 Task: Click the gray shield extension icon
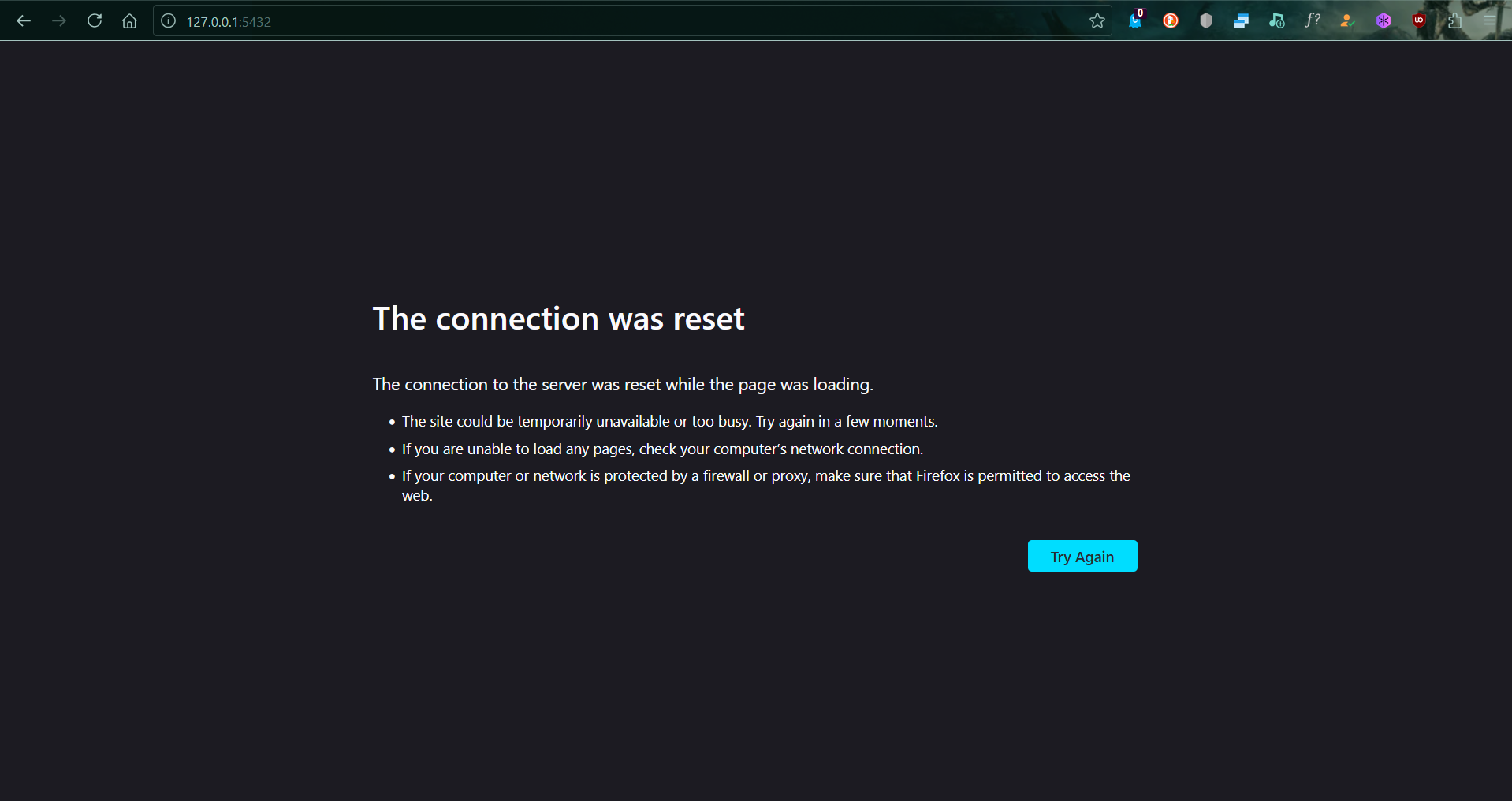coord(1206,21)
